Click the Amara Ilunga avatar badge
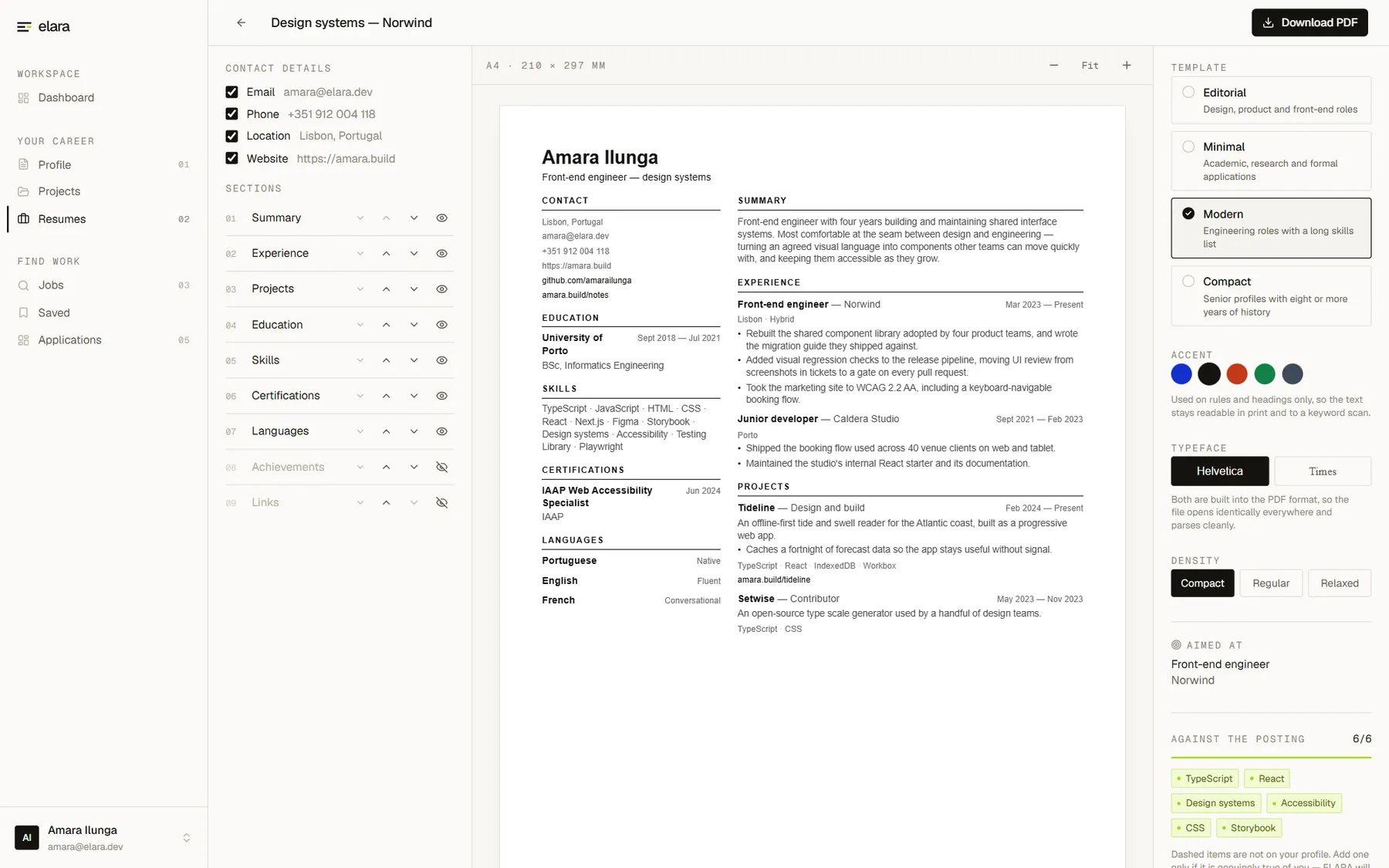The width and height of the screenshot is (1389, 868). (27, 837)
